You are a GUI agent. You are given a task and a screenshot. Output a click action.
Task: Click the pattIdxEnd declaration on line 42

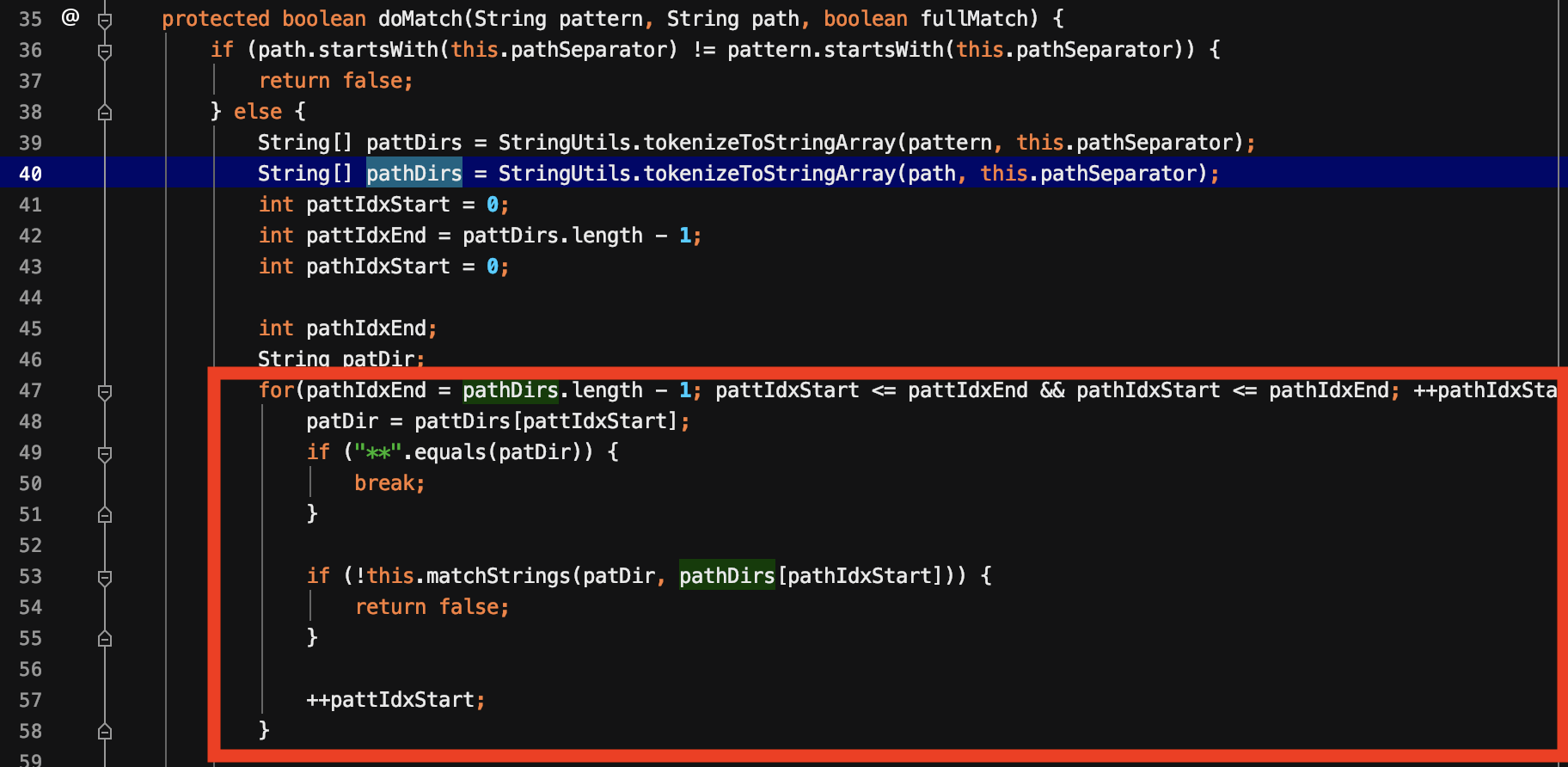tap(366, 236)
